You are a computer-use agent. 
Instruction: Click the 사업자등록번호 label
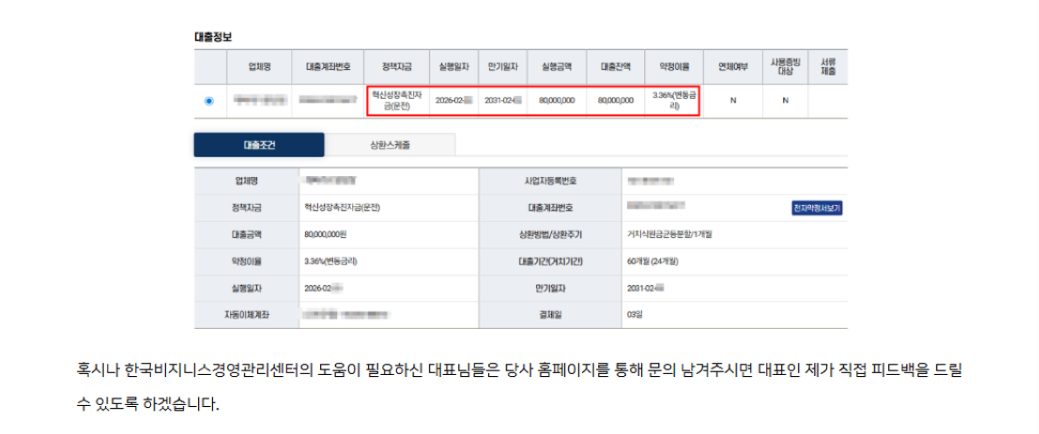[550, 181]
